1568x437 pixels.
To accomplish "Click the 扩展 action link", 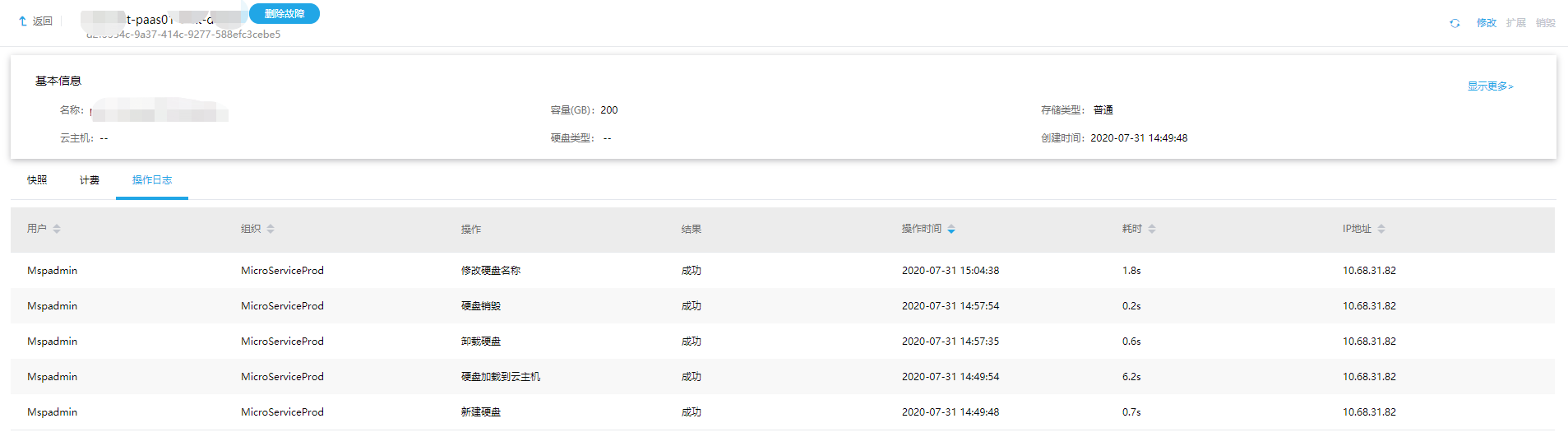I will pos(1516,23).
